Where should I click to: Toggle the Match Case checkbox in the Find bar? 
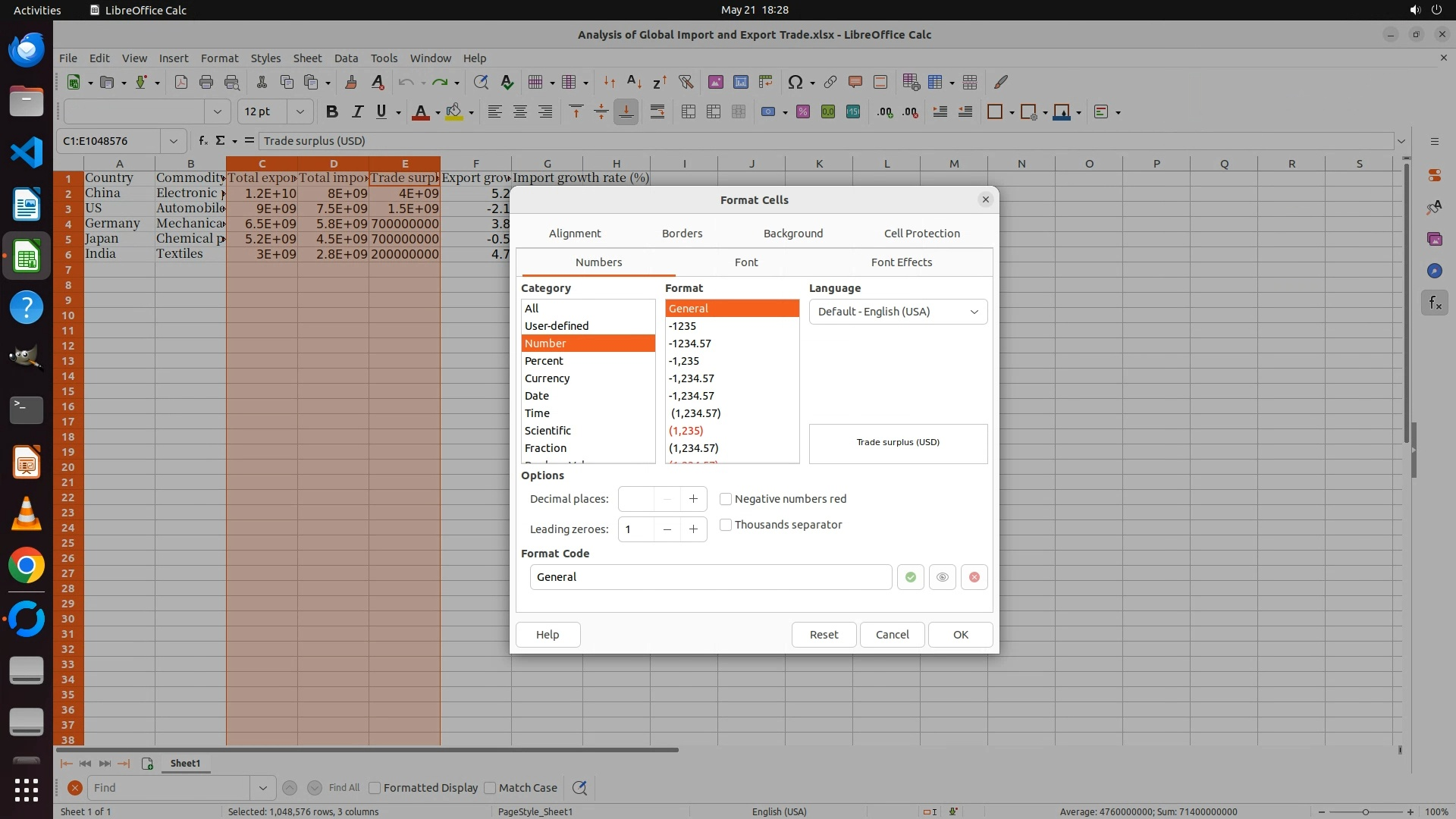pos(490,788)
